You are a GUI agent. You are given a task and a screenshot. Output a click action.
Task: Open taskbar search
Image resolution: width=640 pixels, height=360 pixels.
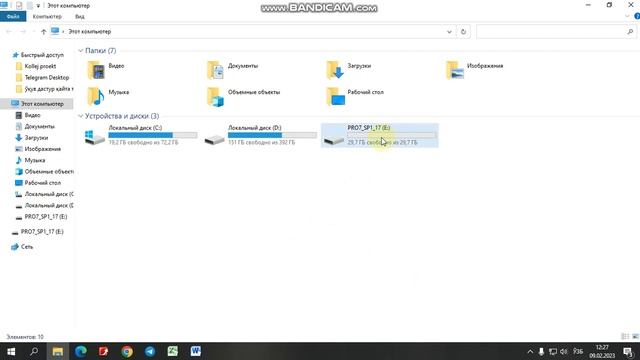[x=34, y=351]
